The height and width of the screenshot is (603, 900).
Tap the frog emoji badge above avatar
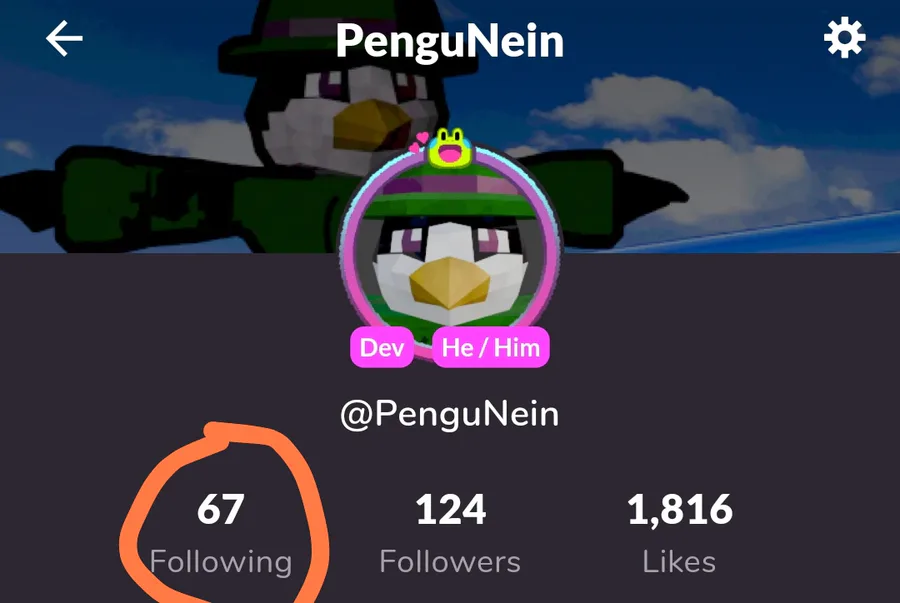[451, 147]
